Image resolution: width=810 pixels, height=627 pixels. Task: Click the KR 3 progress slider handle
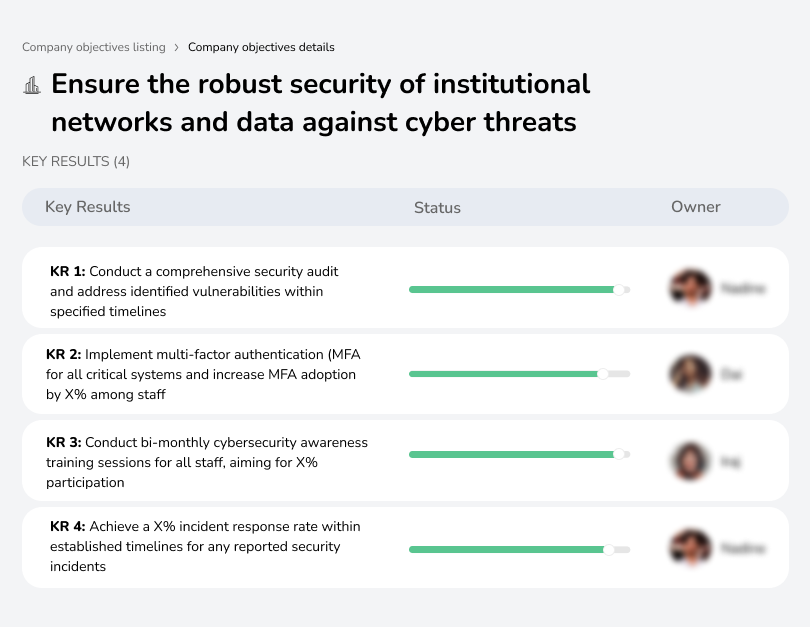point(619,454)
